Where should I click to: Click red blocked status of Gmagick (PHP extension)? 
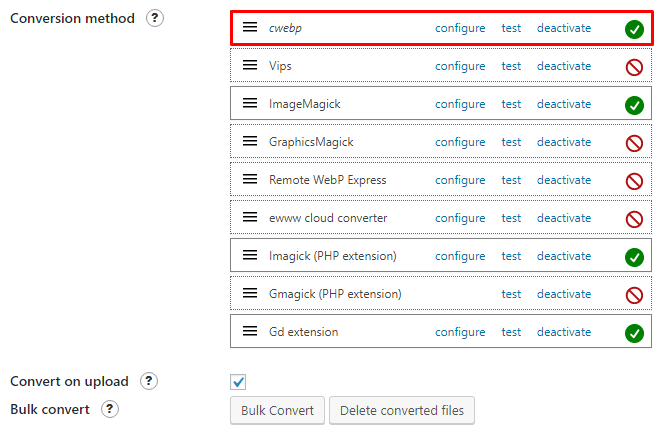pyautogui.click(x=634, y=295)
